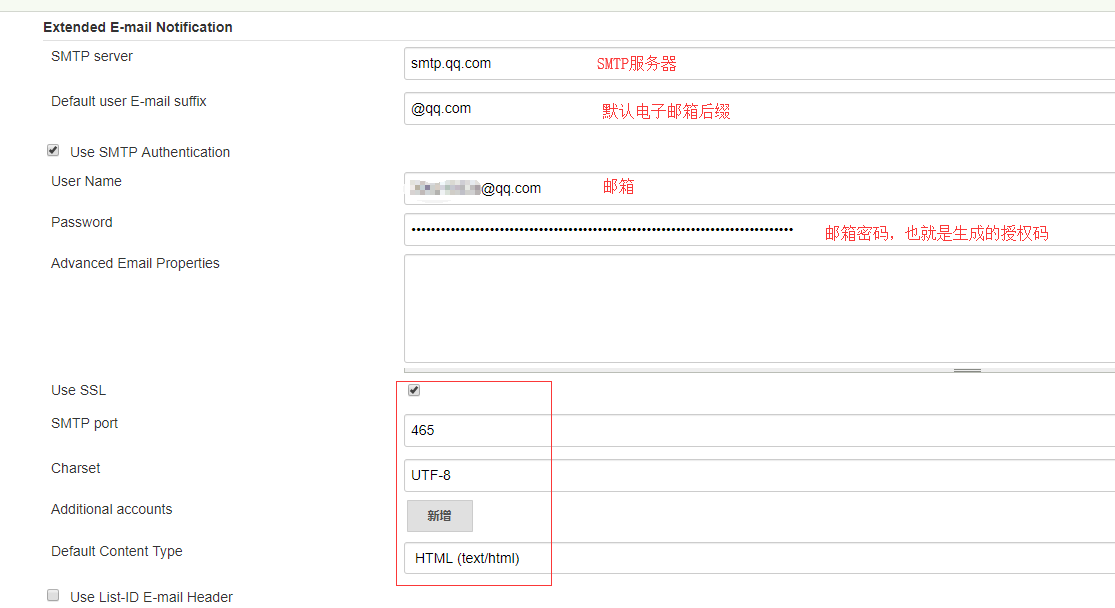
Task: Click the Use SSL label
Action: click(78, 390)
